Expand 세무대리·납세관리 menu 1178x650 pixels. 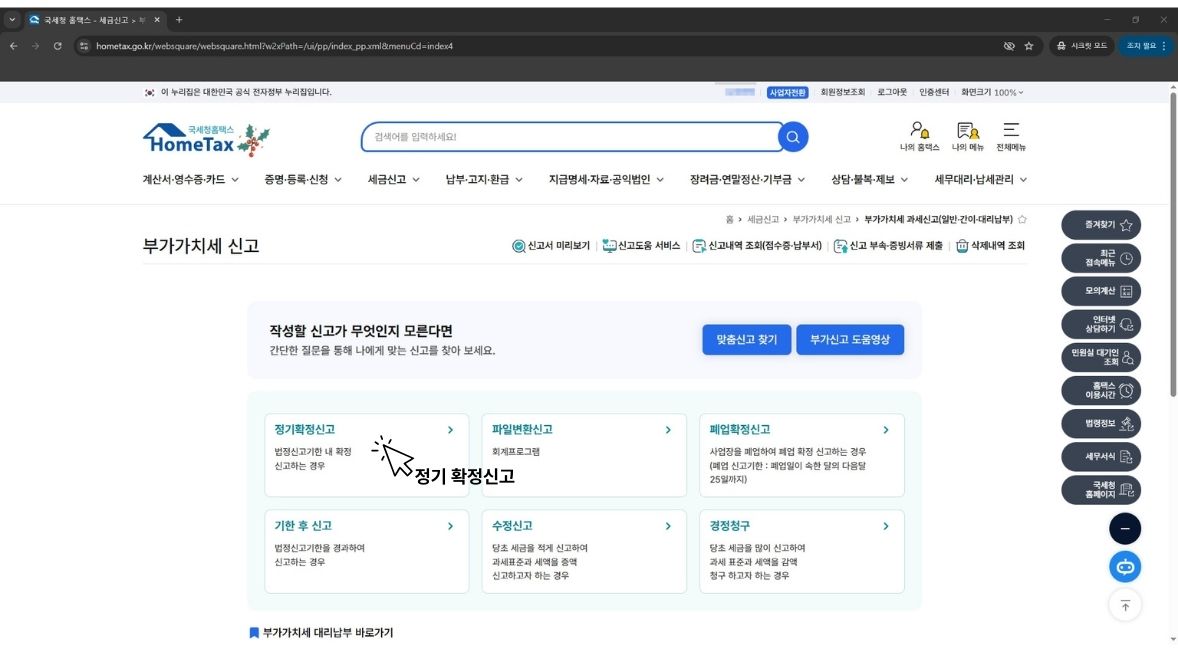[x=980, y=180]
